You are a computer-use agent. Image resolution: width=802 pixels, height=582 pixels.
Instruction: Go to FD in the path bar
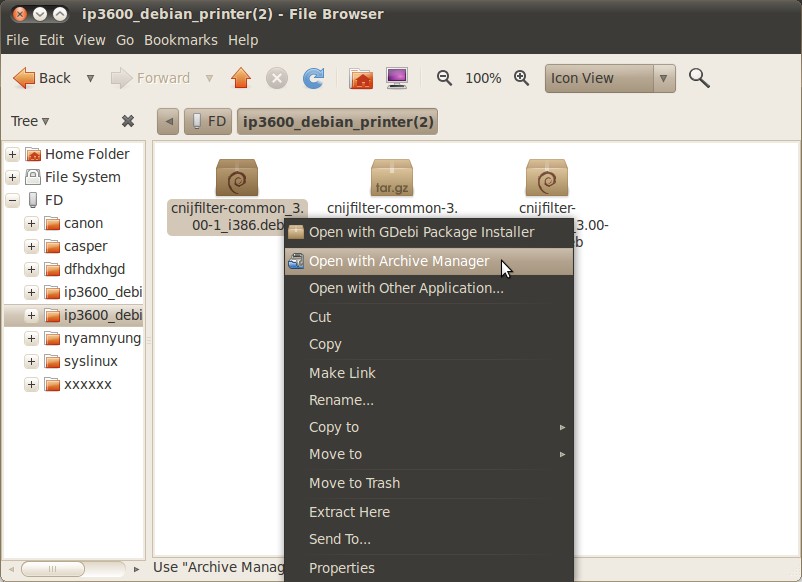(x=208, y=122)
